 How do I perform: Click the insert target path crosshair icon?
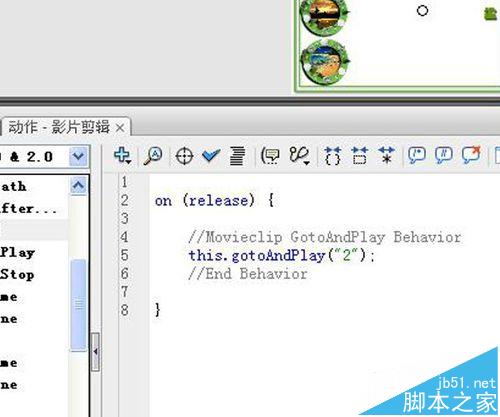(x=184, y=156)
